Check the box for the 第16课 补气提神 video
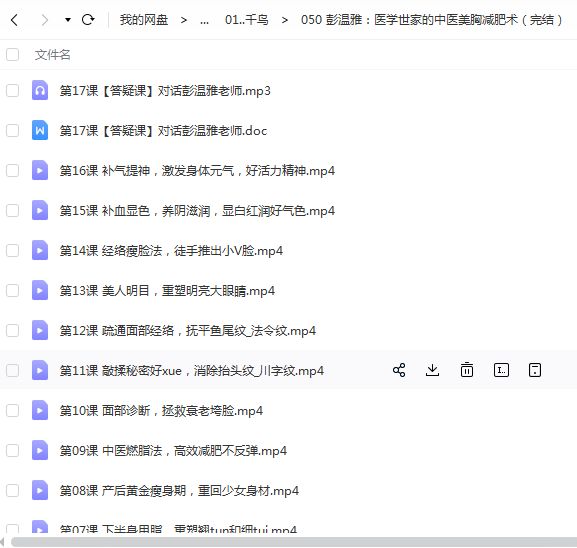The width and height of the screenshot is (577, 548). [13, 170]
